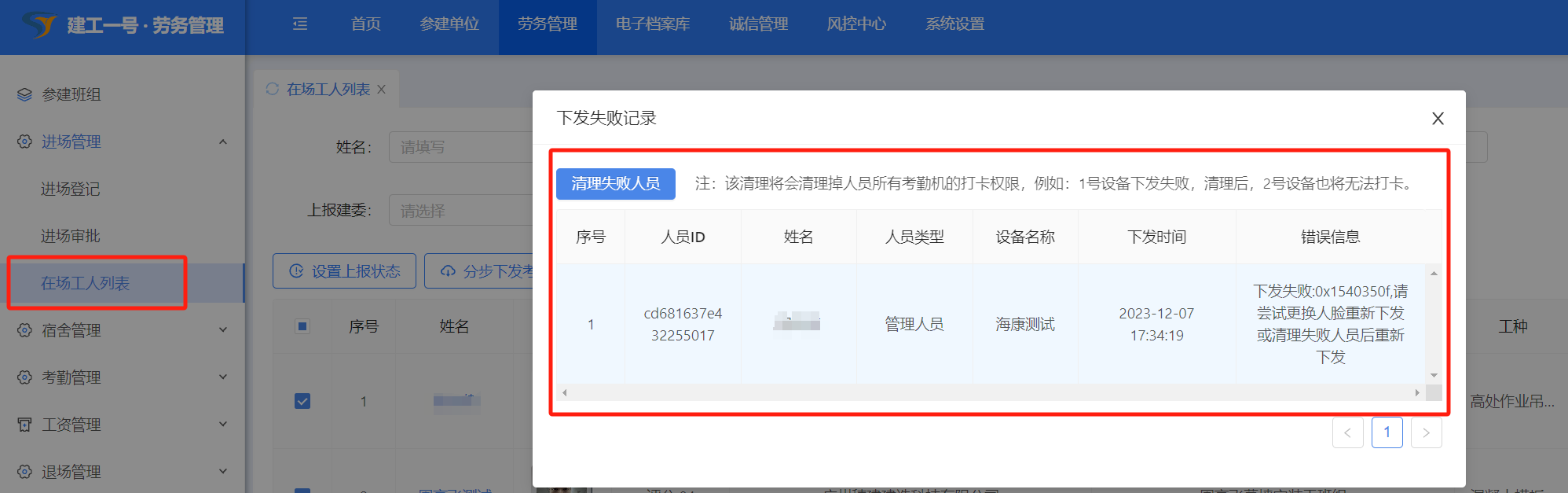Click the horizontal scrollbar in failure table
This screenshot has height=493, width=1568.
pos(990,392)
